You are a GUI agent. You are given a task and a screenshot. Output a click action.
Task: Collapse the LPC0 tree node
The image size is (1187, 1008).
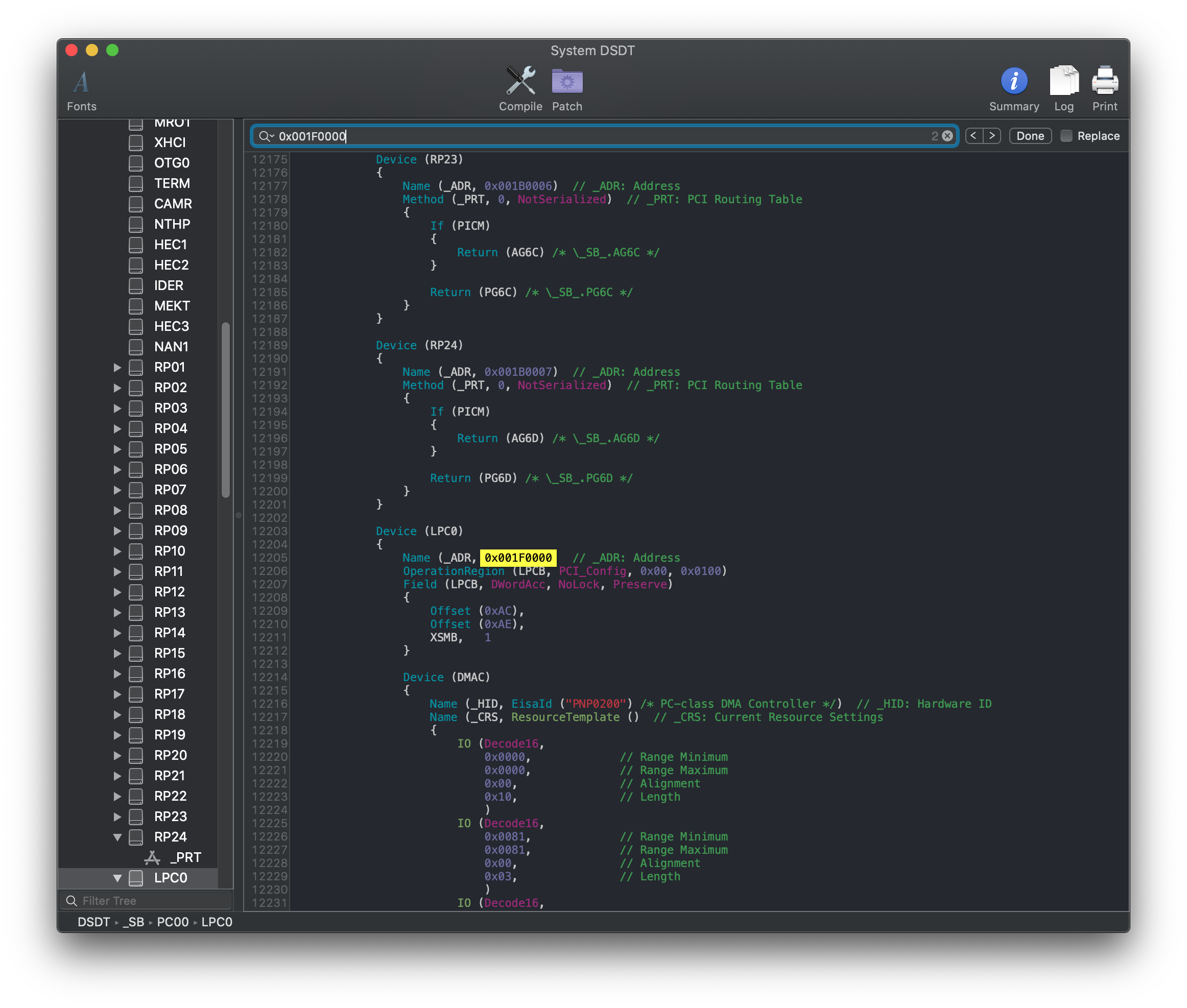(117, 878)
